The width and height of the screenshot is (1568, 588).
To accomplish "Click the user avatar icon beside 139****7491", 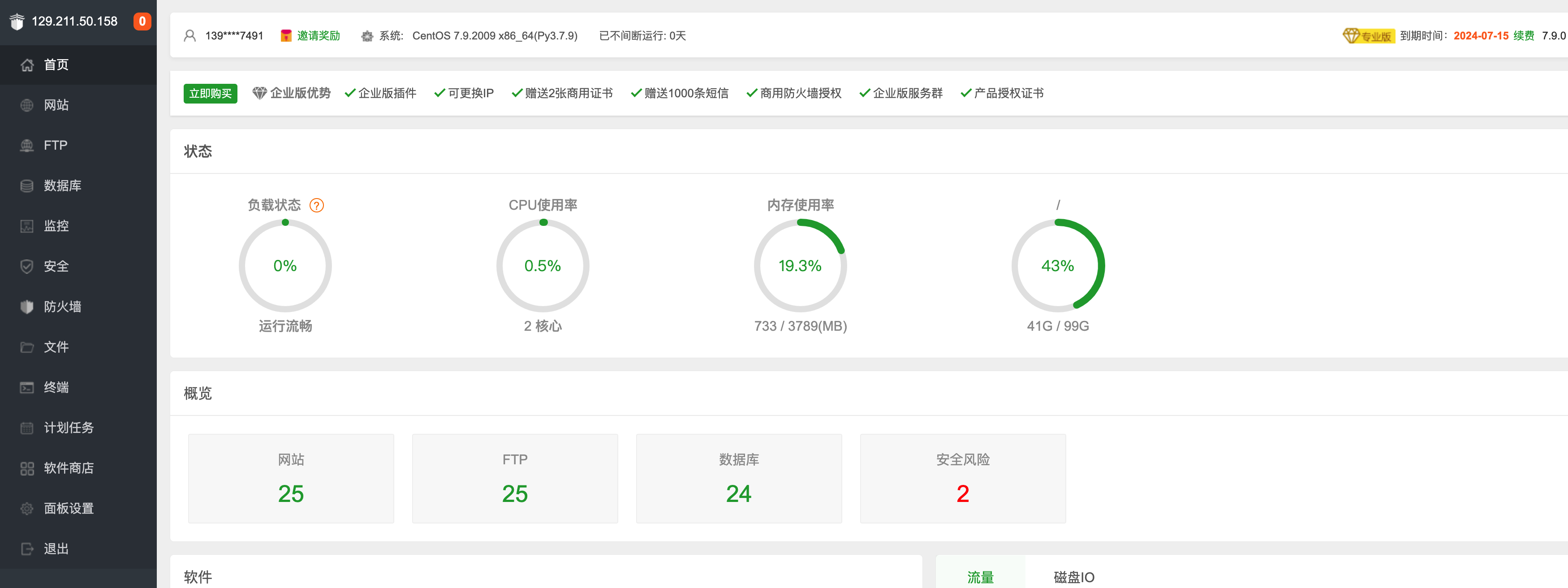I will [190, 35].
